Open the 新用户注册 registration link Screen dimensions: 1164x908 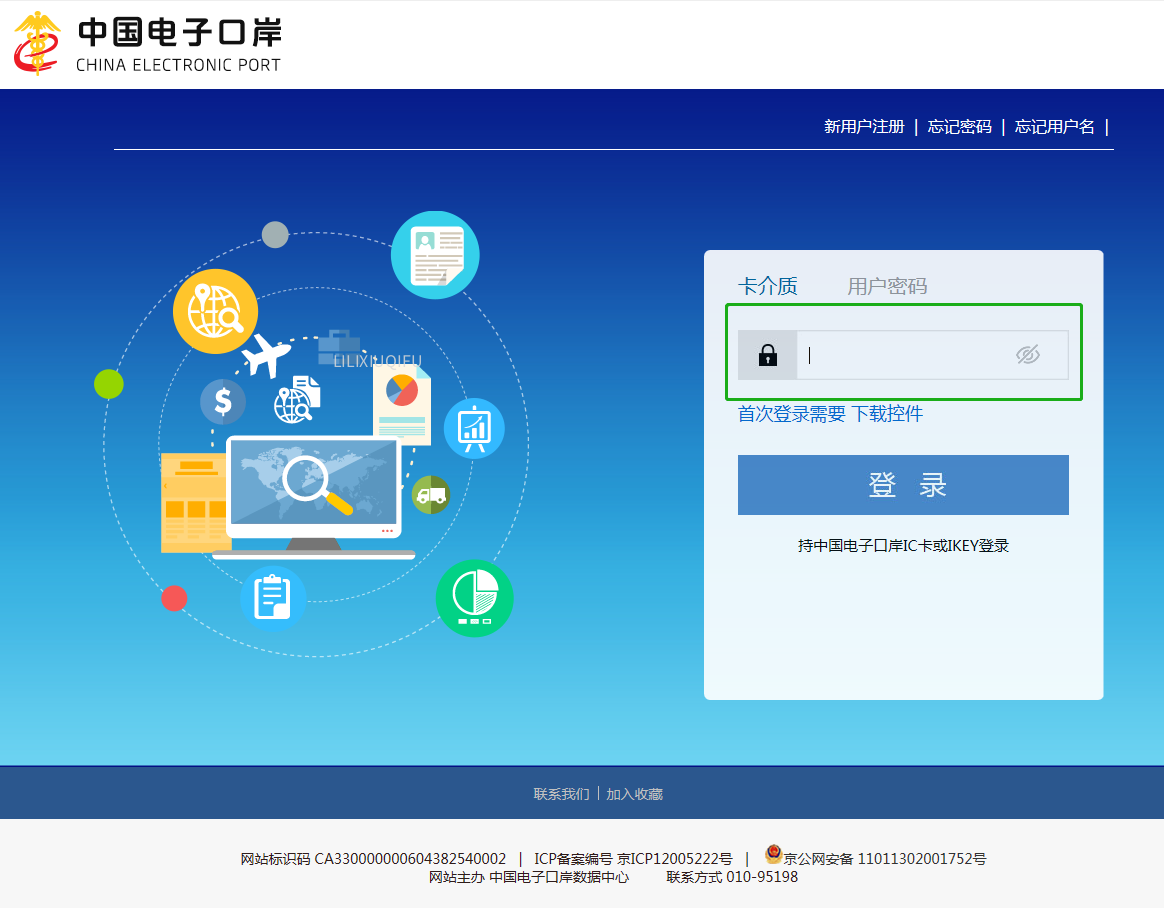863,127
